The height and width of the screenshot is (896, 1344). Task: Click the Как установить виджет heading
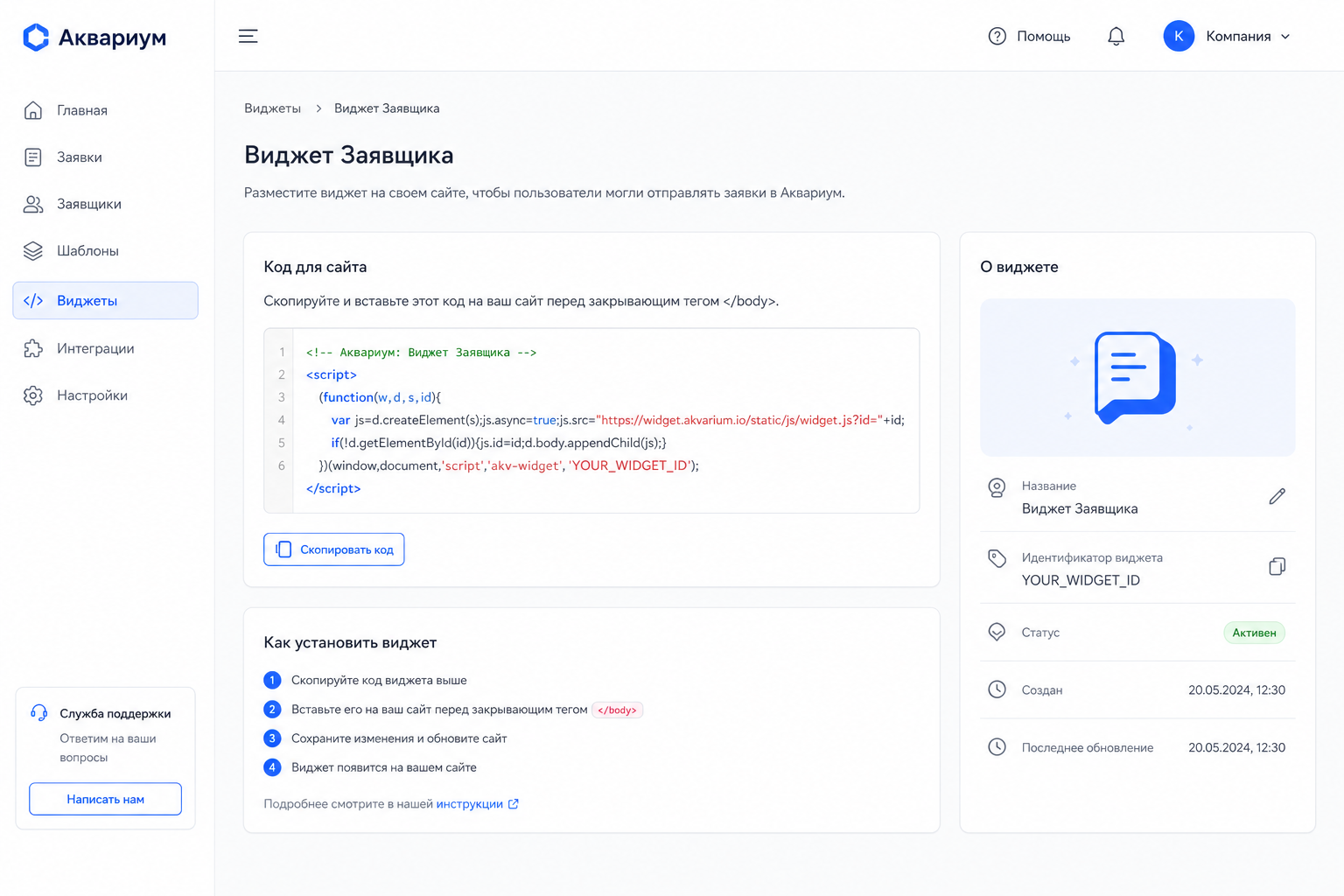click(350, 642)
